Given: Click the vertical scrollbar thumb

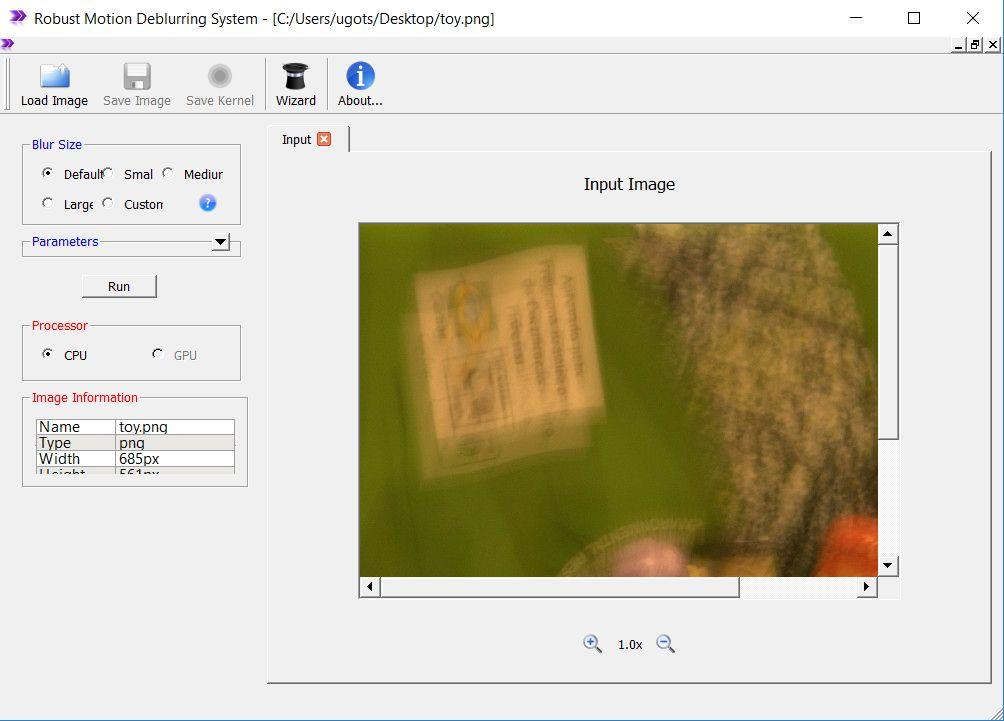Looking at the screenshot, I should pos(887,341).
